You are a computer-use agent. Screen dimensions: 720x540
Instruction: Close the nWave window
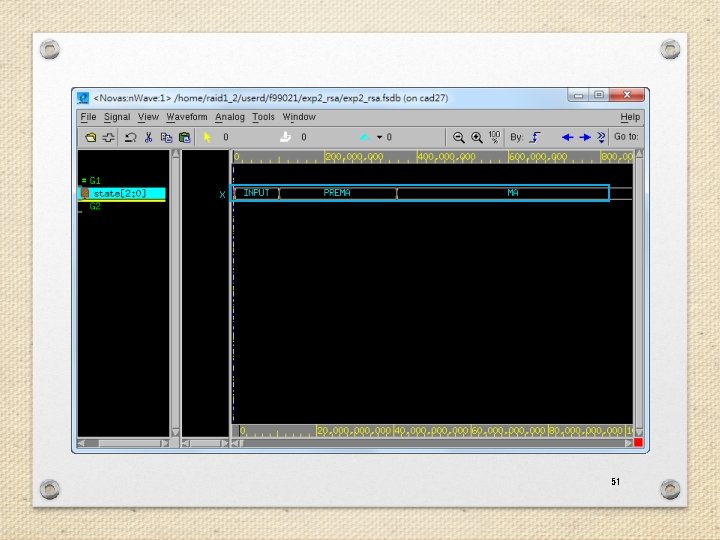click(627, 95)
